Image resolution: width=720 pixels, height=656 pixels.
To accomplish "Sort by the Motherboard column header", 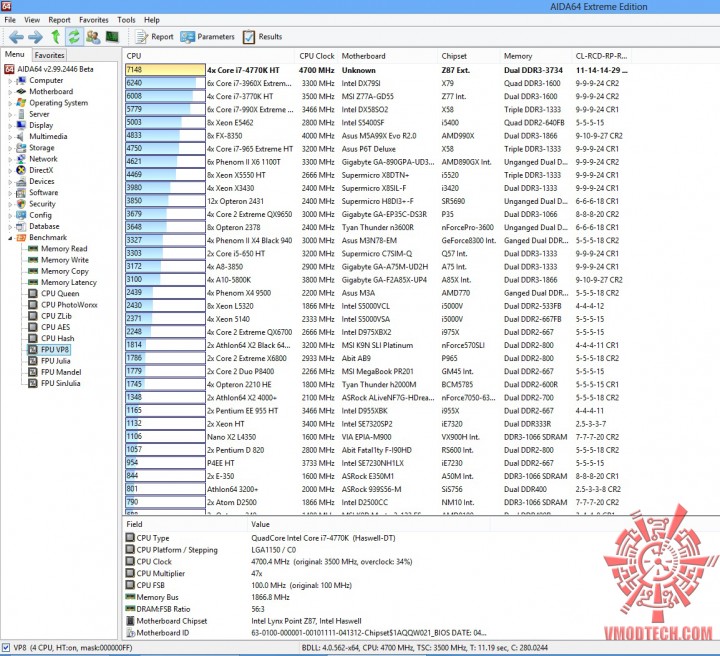I will pyautogui.click(x=388, y=56).
